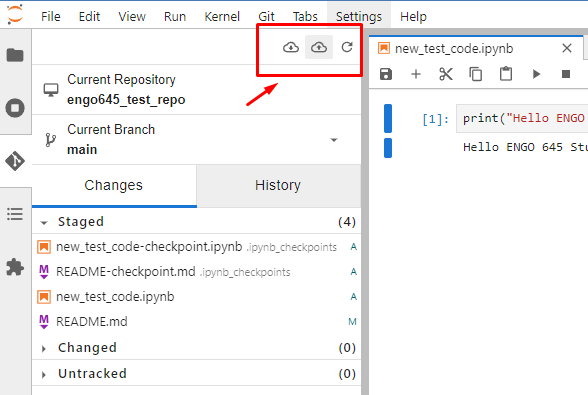Click the JupyterLab logo
Screen dimensions: 588x395
point(15,14)
